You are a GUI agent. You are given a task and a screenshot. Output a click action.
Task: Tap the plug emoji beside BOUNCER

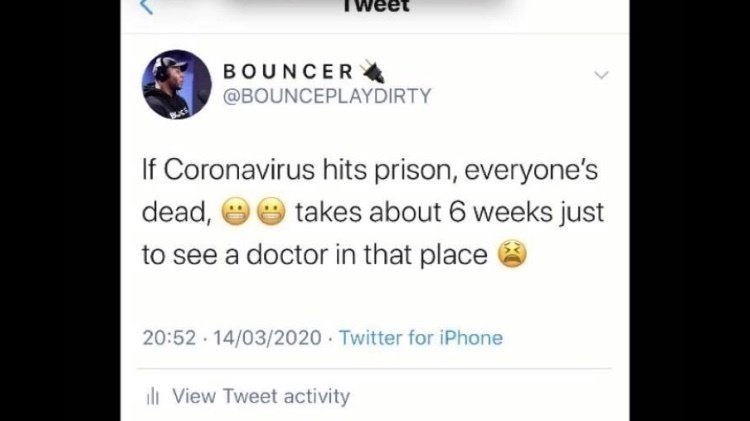click(x=373, y=72)
